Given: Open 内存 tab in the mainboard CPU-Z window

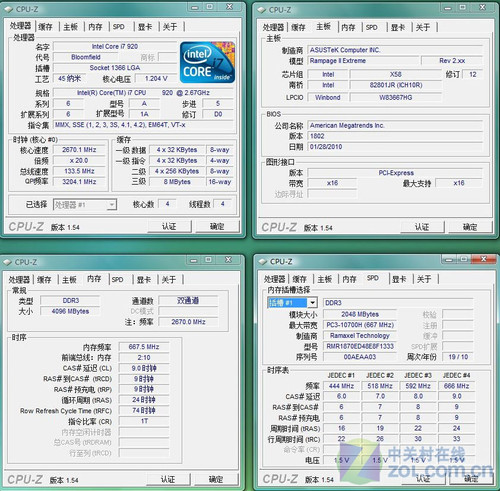Looking at the screenshot, I should coord(348,27).
